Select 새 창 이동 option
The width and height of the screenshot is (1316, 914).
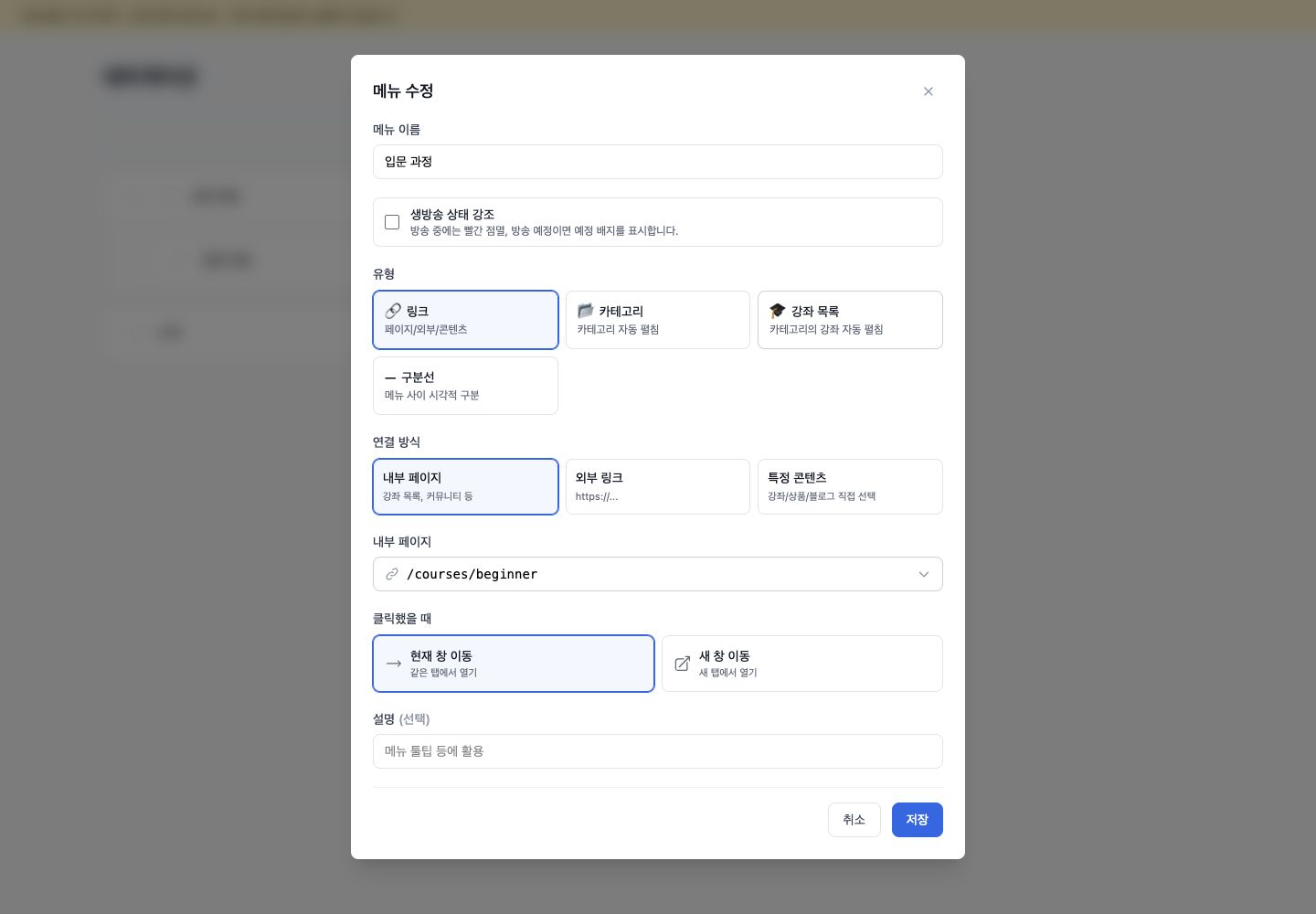801,664
